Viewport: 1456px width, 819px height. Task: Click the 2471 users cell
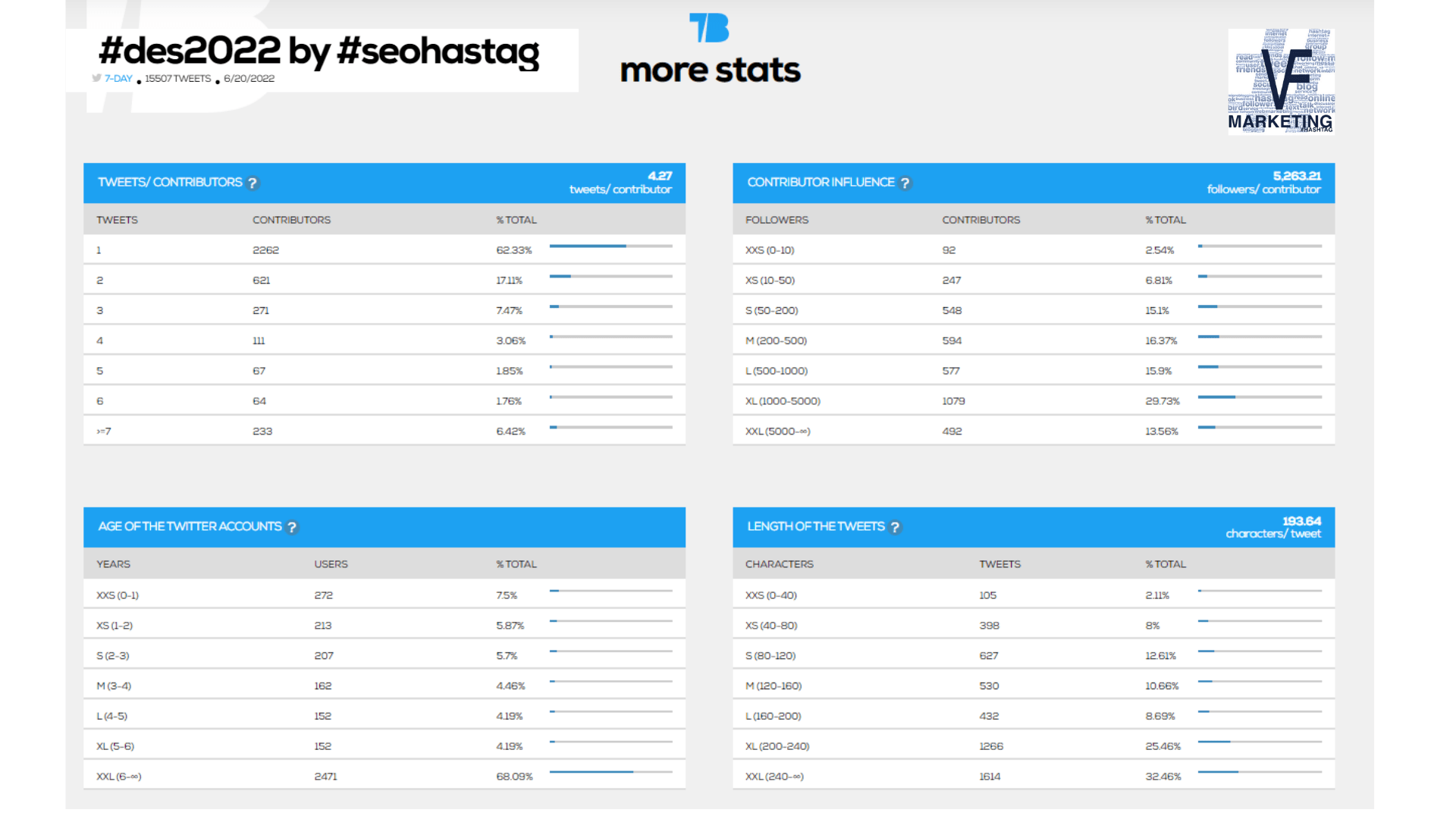[326, 777]
